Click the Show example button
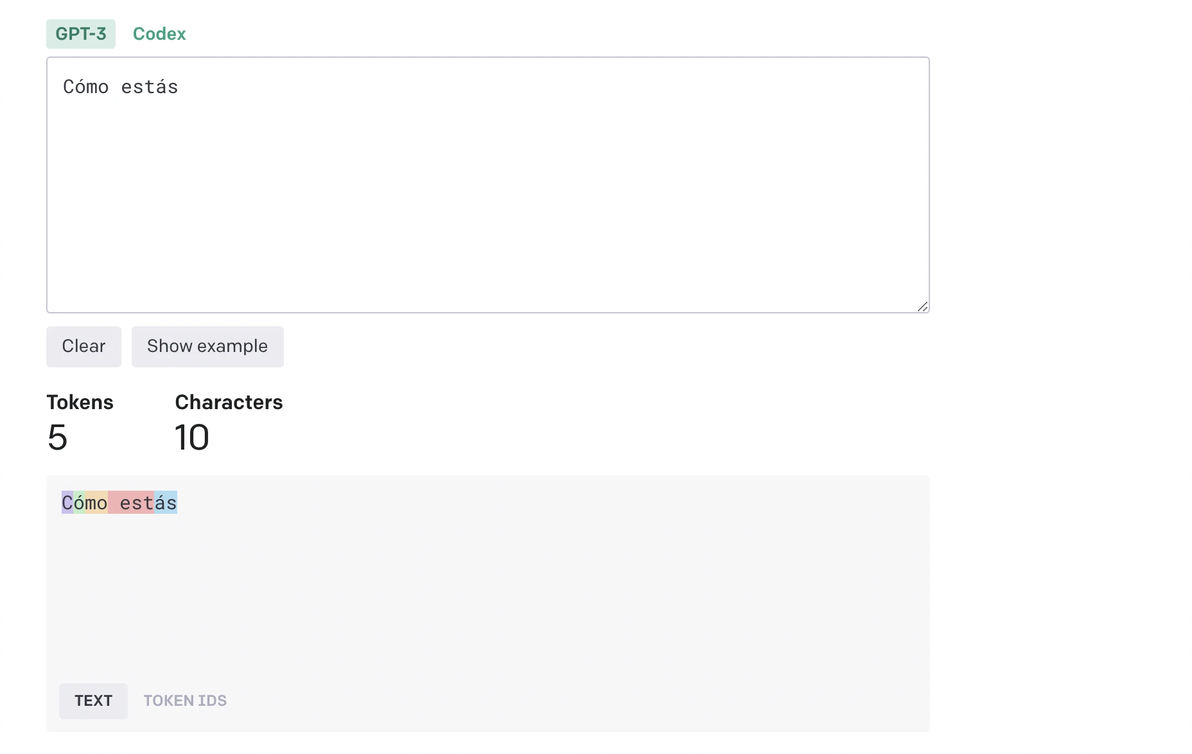This screenshot has width=1192, height=754. [x=207, y=347]
